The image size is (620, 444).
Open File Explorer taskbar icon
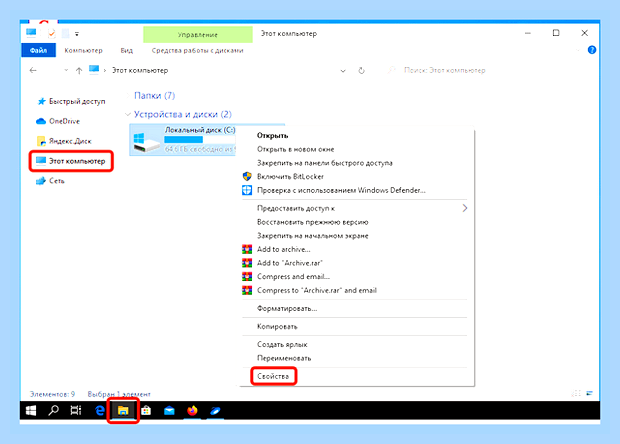pyautogui.click(x=123, y=411)
